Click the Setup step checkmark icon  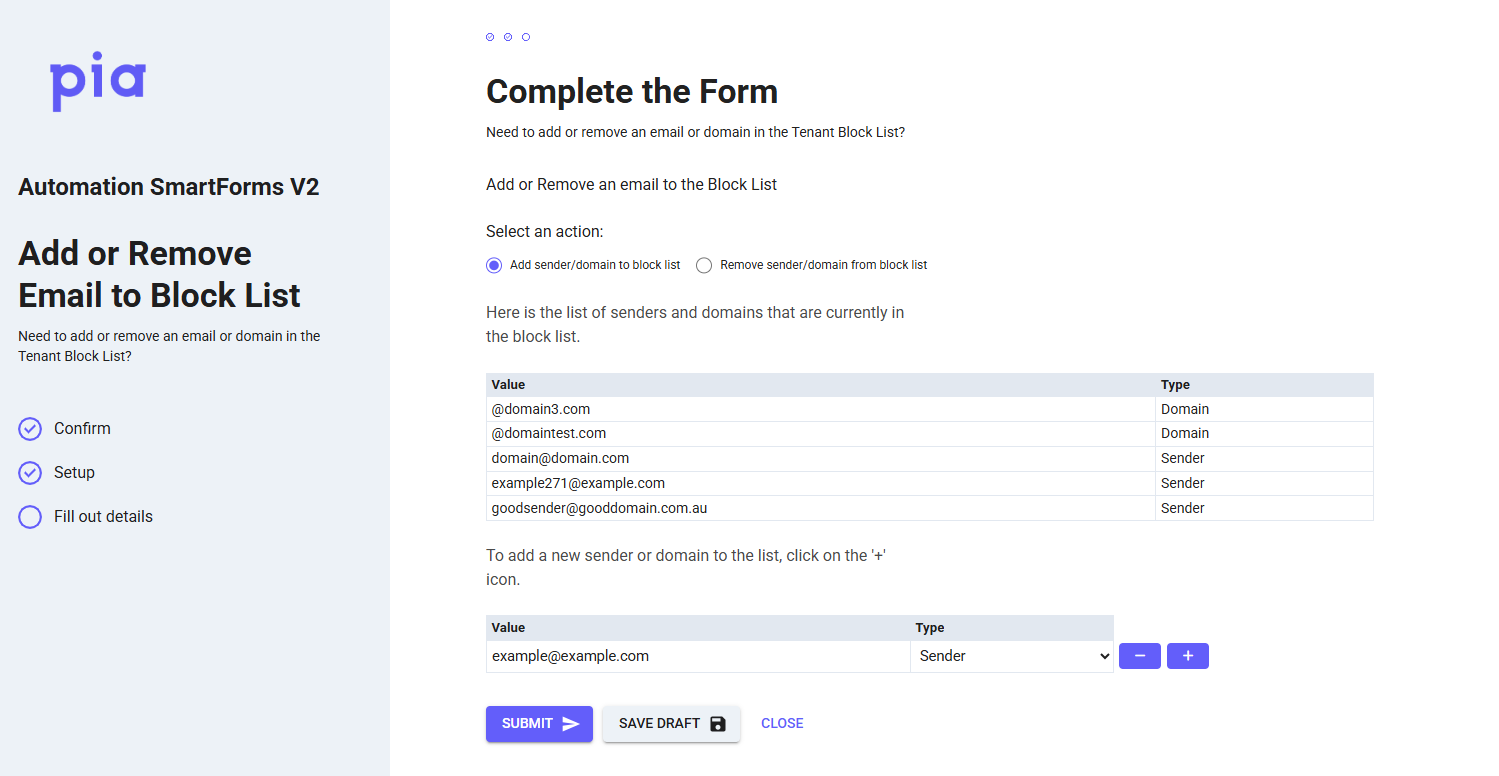pos(30,473)
